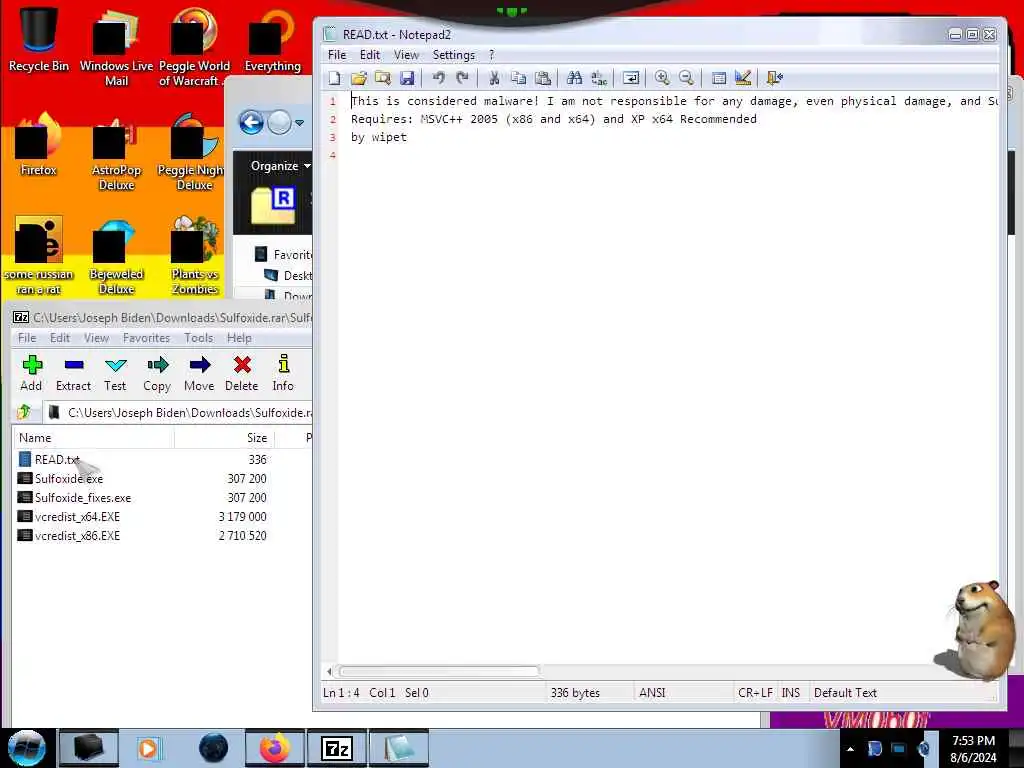Click the New document icon in Notepad2
Image resolution: width=1024 pixels, height=768 pixels.
pyautogui.click(x=334, y=78)
